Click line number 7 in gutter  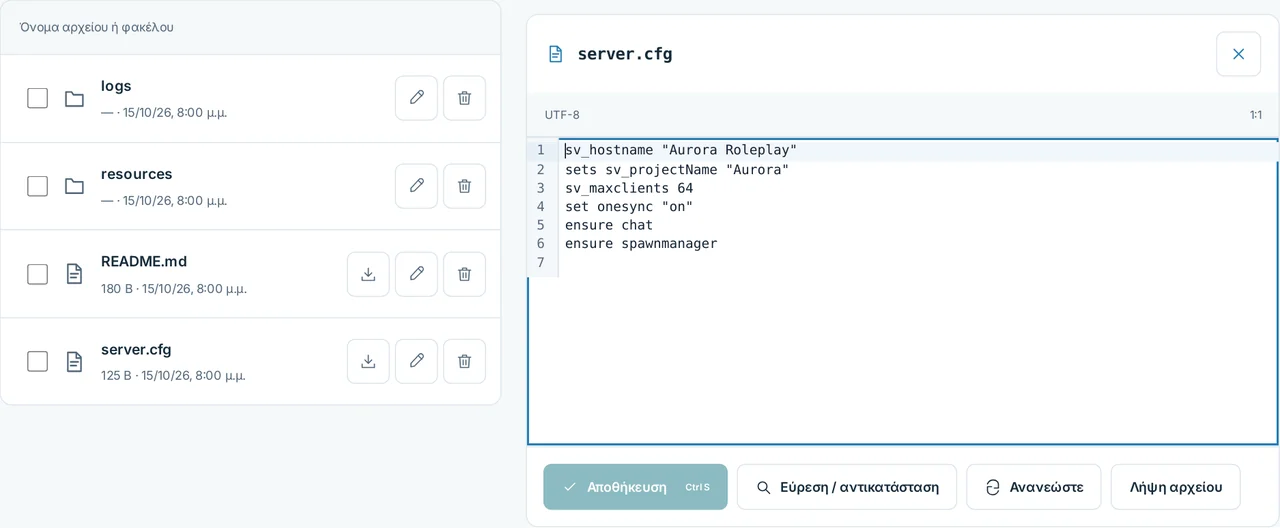point(540,262)
